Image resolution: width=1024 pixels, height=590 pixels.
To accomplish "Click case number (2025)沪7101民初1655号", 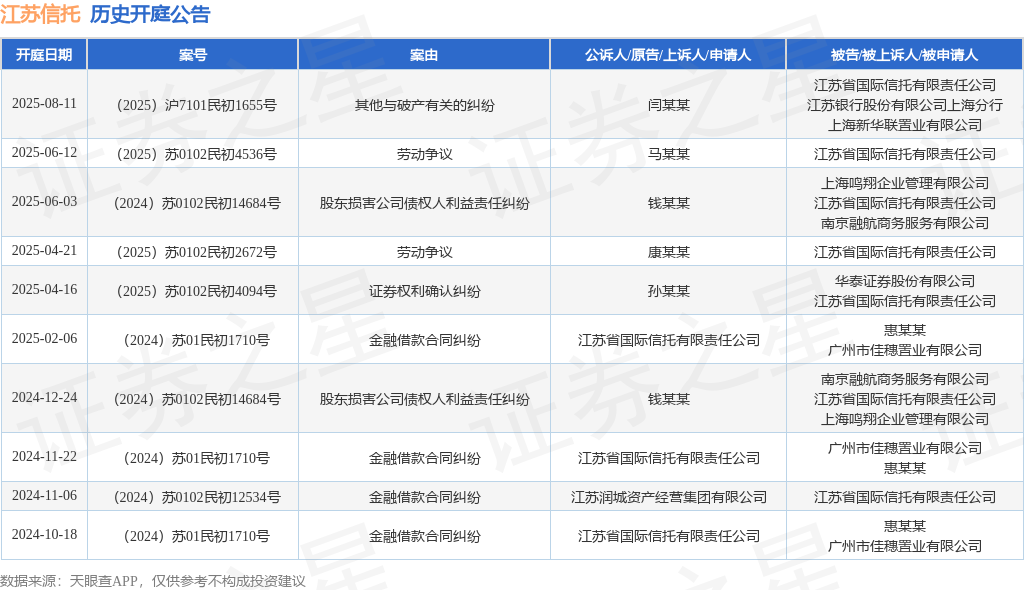I will click(x=193, y=105).
